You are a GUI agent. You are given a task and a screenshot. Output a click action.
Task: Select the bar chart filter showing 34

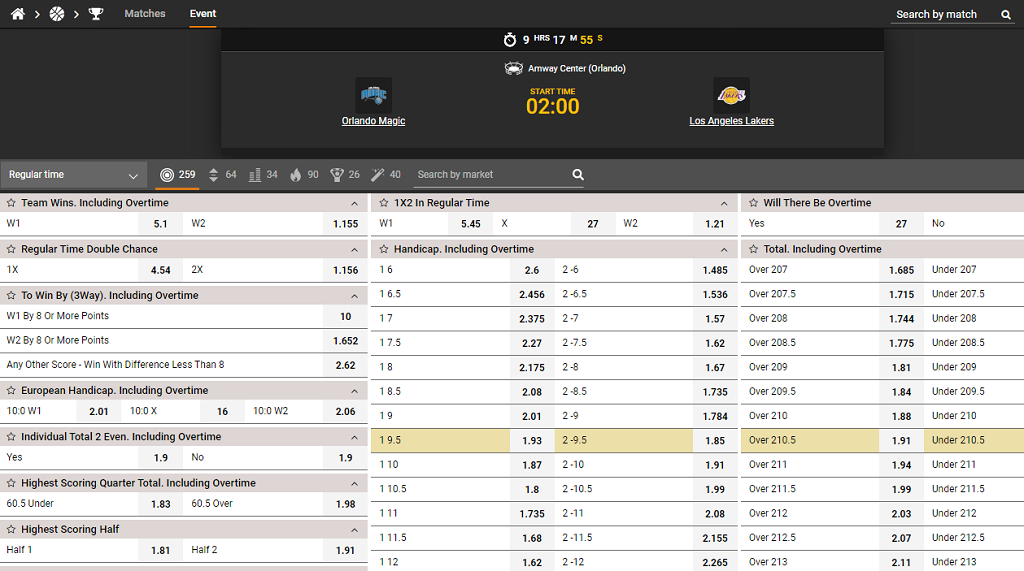[263, 174]
